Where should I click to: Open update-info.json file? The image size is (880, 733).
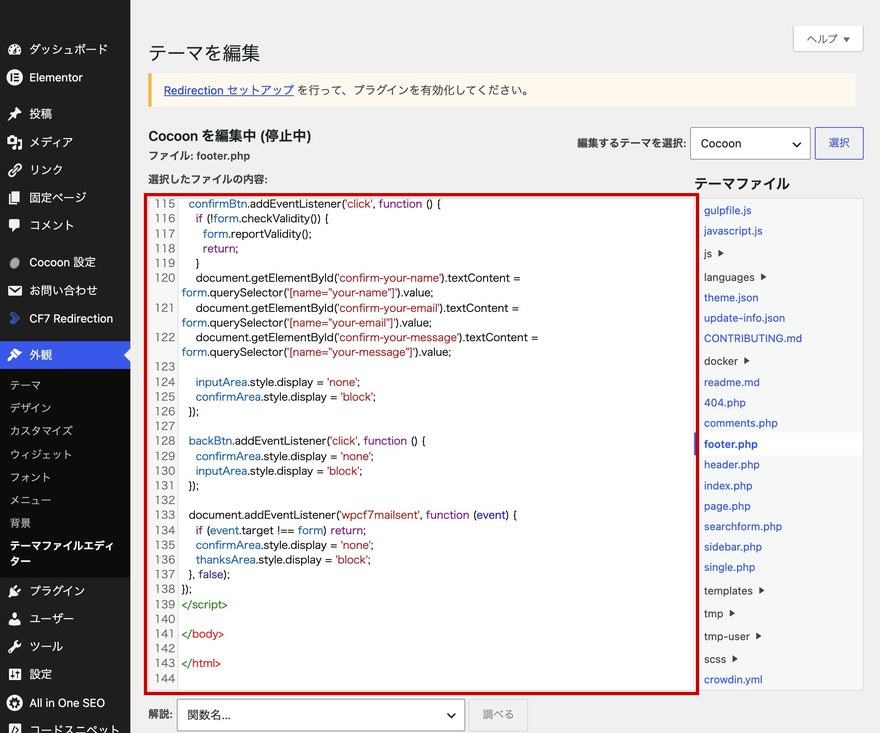click(x=744, y=318)
